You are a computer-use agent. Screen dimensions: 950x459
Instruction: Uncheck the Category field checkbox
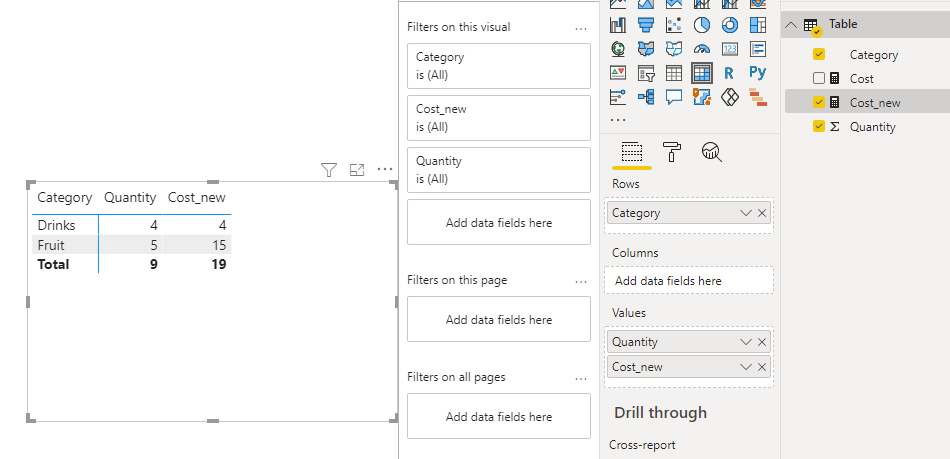pos(819,54)
